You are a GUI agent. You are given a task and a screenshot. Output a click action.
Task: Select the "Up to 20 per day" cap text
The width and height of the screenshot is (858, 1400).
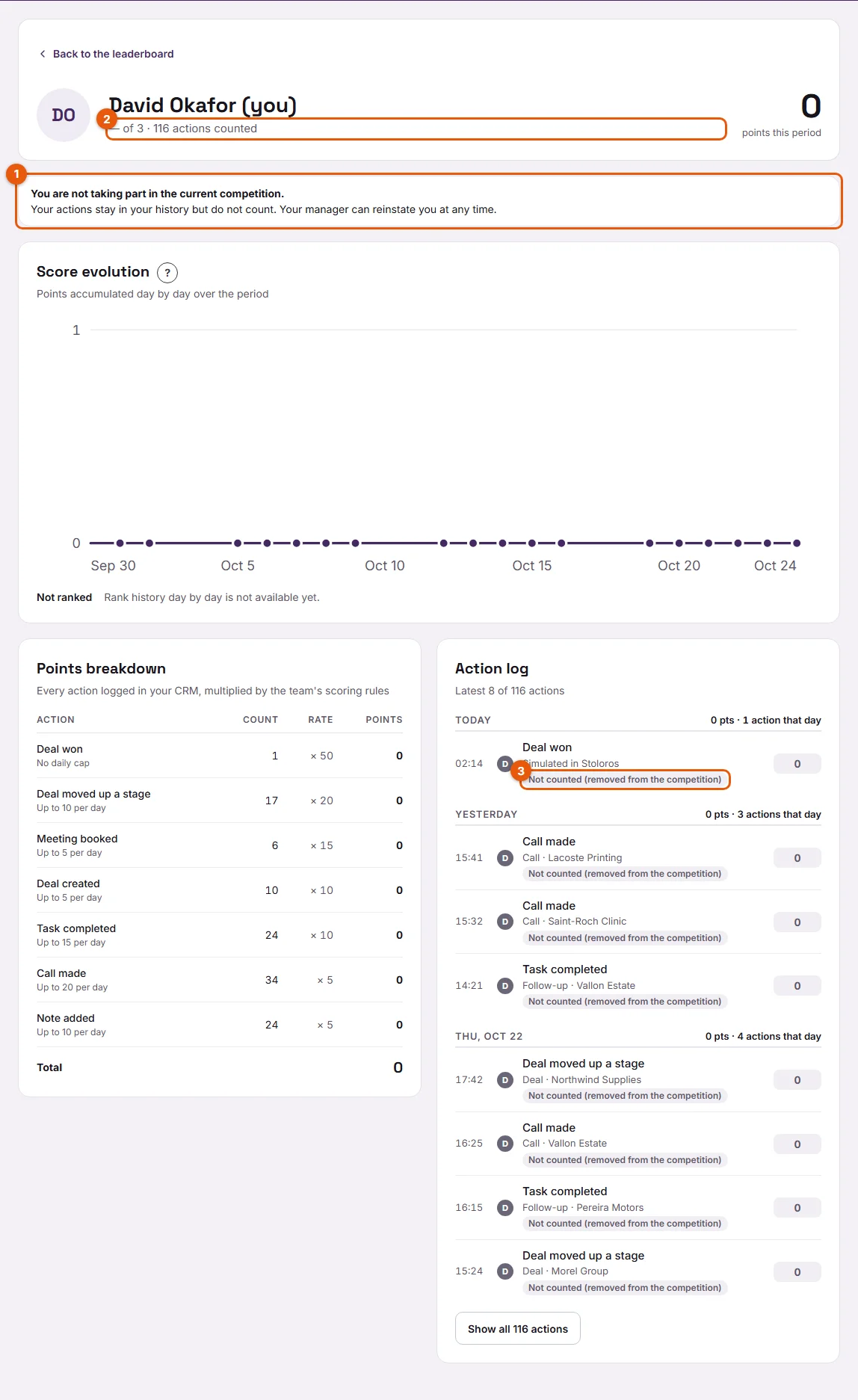coord(72,987)
